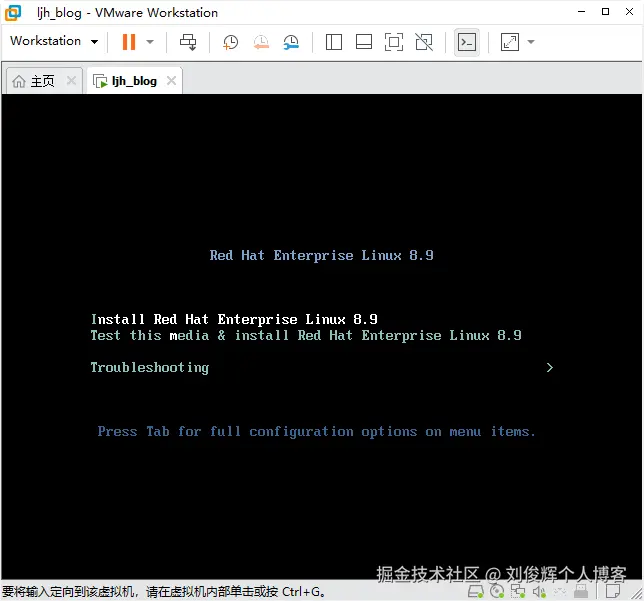Image resolution: width=644 pixels, height=601 pixels.
Task: Send Ctrl+Alt+Del to the VM
Action: 188,42
